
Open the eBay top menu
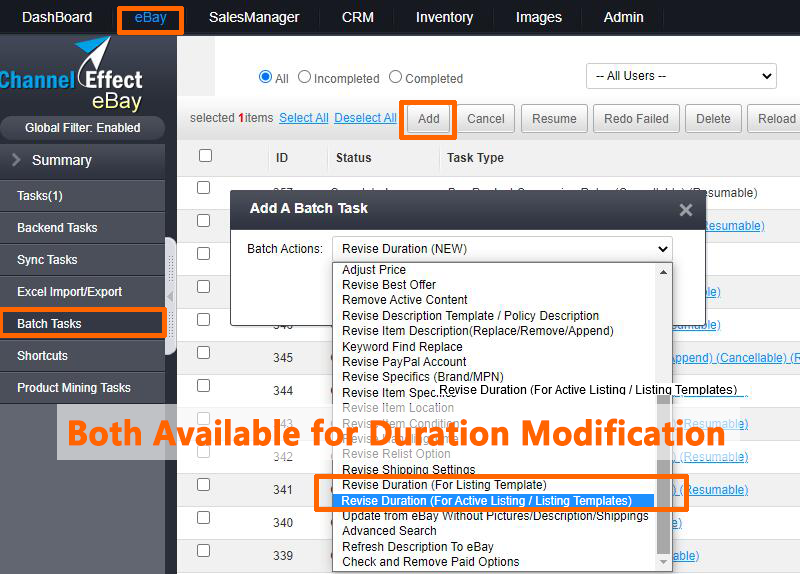pos(151,17)
